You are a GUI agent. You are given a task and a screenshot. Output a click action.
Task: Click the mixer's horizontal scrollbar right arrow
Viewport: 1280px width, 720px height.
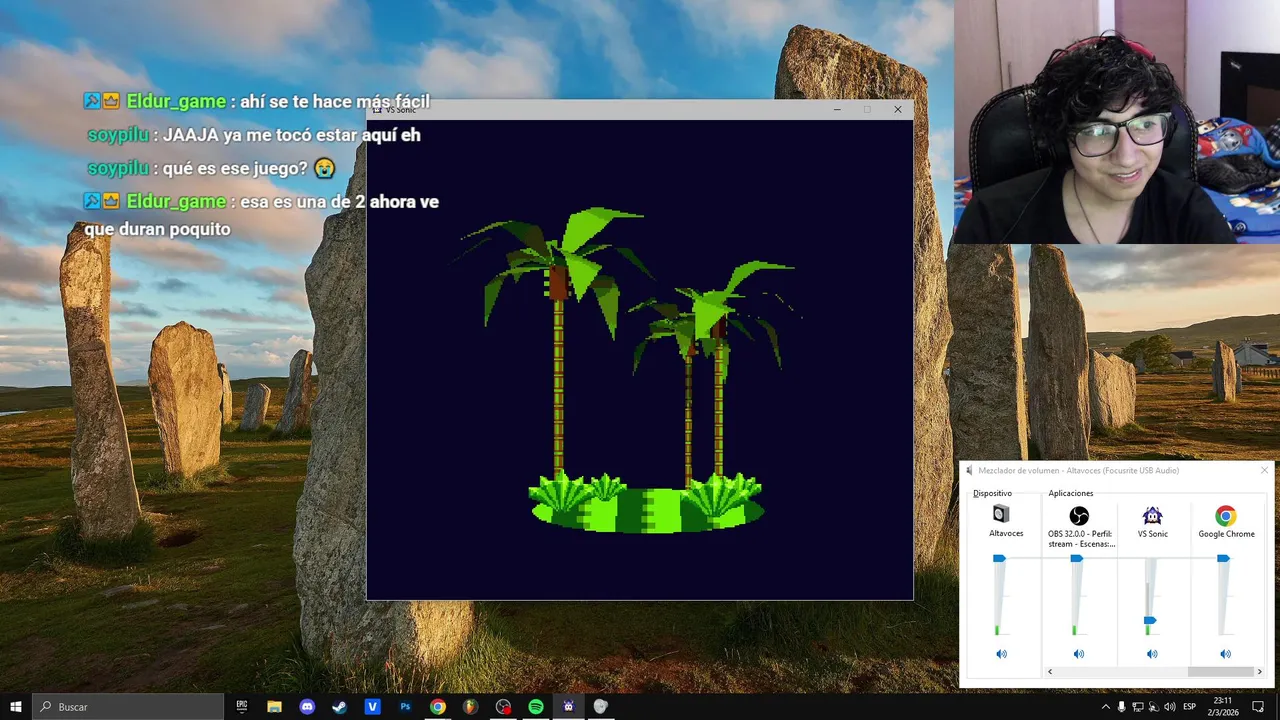[1259, 672]
